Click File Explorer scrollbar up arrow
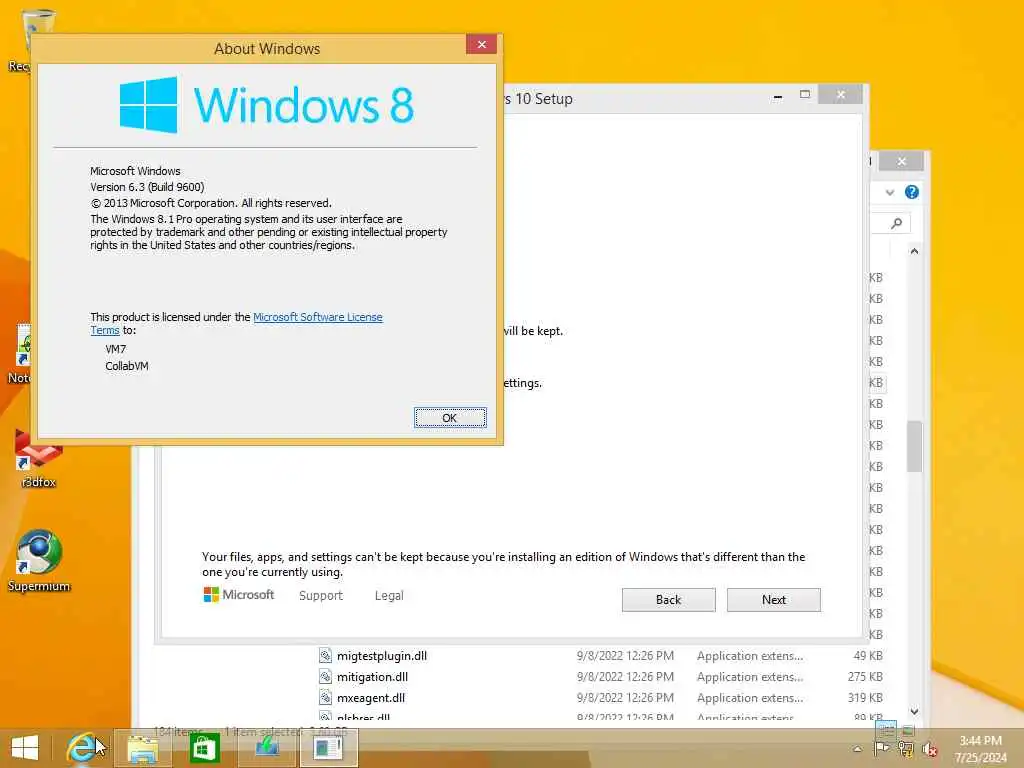1024x768 pixels. click(914, 251)
